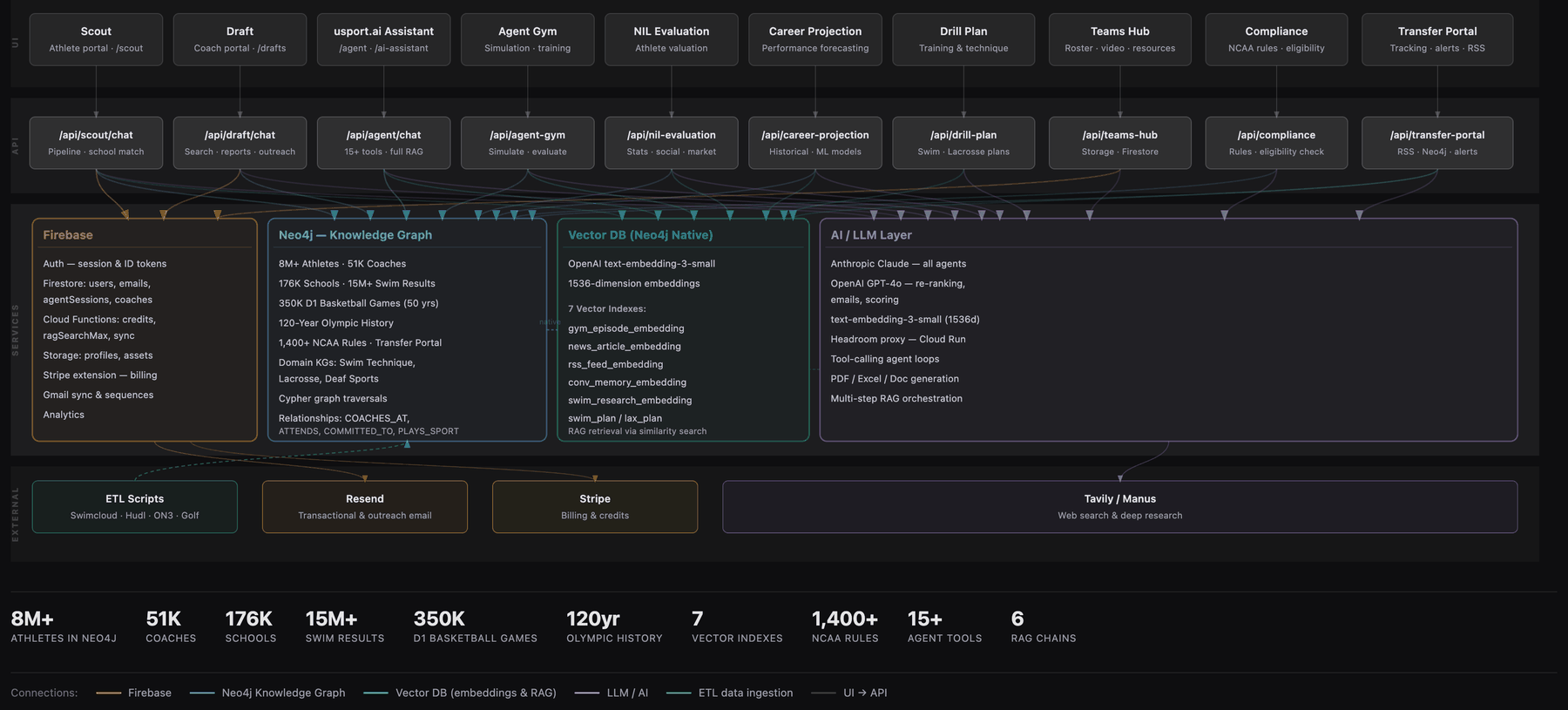Select the /api/agent-gym endpoint box

coord(527,143)
